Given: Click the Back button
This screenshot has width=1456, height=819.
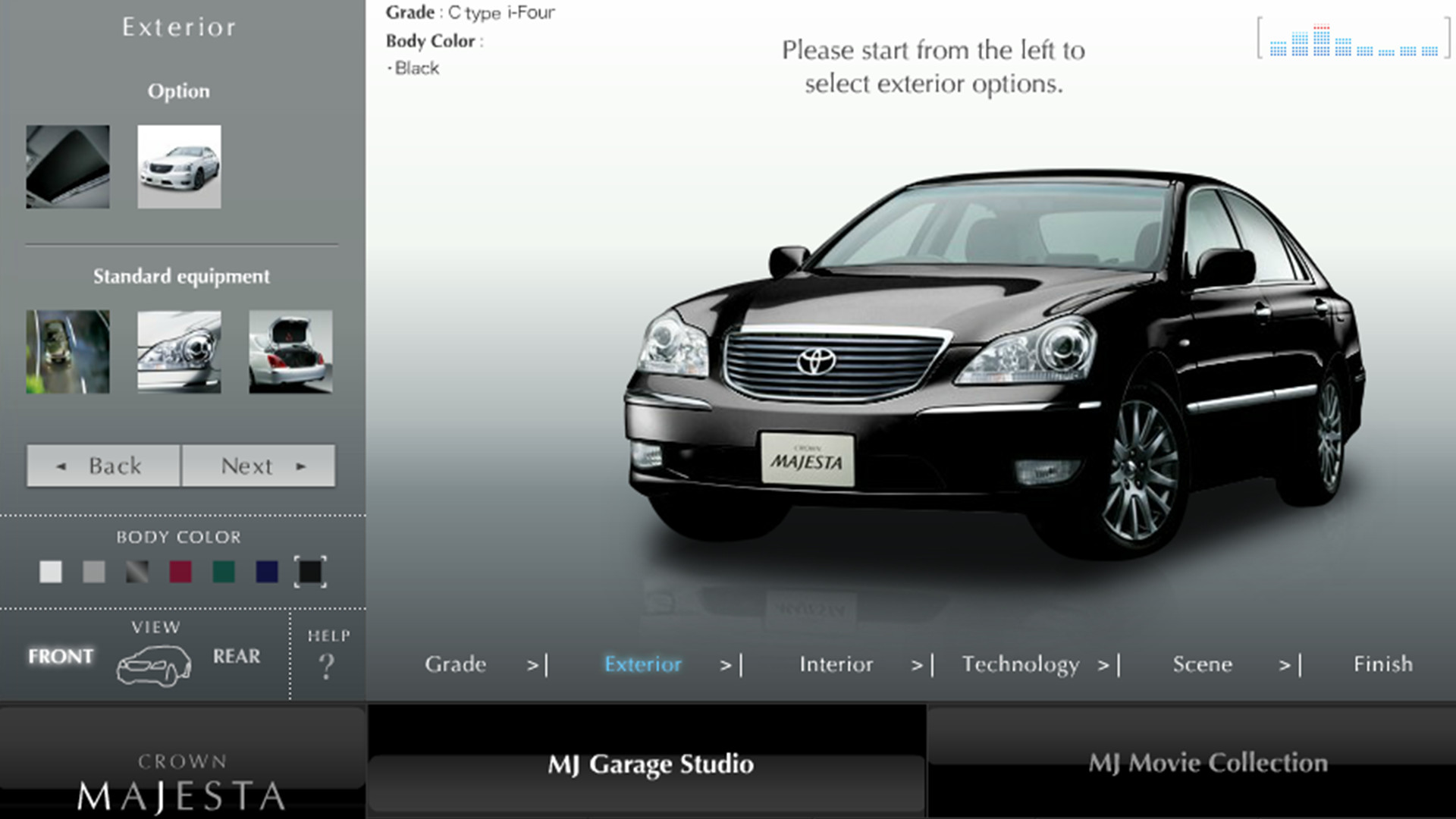Looking at the screenshot, I should pos(103,466).
